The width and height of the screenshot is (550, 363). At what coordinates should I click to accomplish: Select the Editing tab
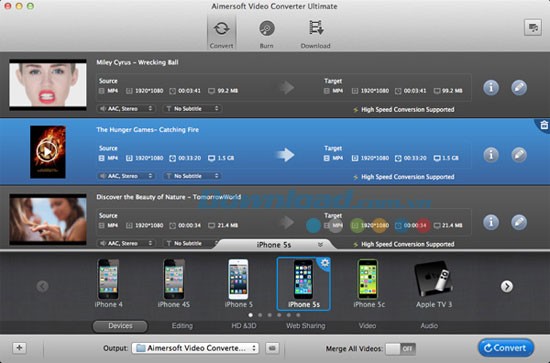tap(182, 326)
